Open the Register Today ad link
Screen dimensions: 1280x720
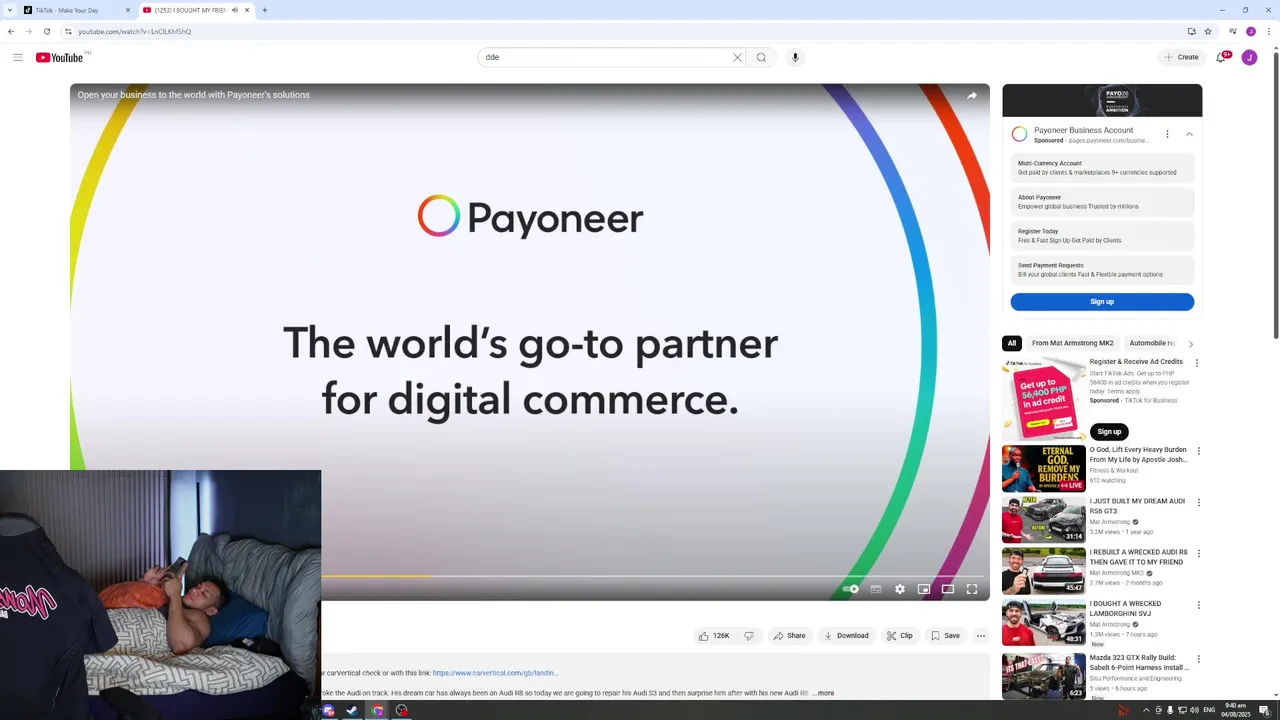(1102, 236)
